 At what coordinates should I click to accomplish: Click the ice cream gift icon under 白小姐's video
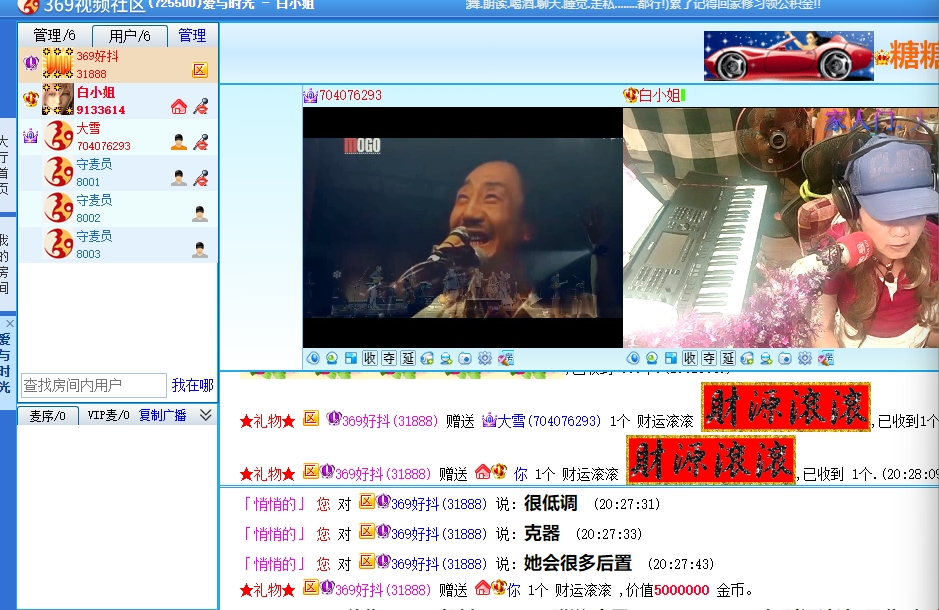(826, 359)
